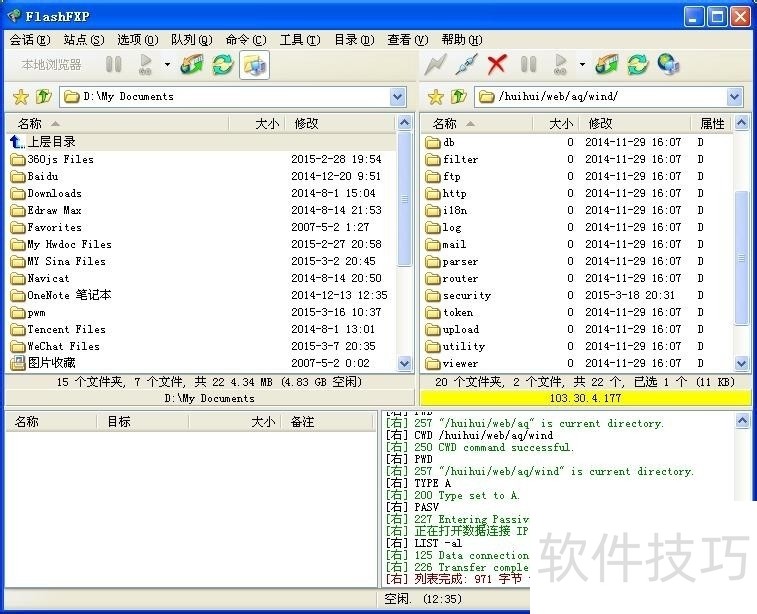
Task: Click the remote pane pause button
Action: pyautogui.click(x=529, y=64)
